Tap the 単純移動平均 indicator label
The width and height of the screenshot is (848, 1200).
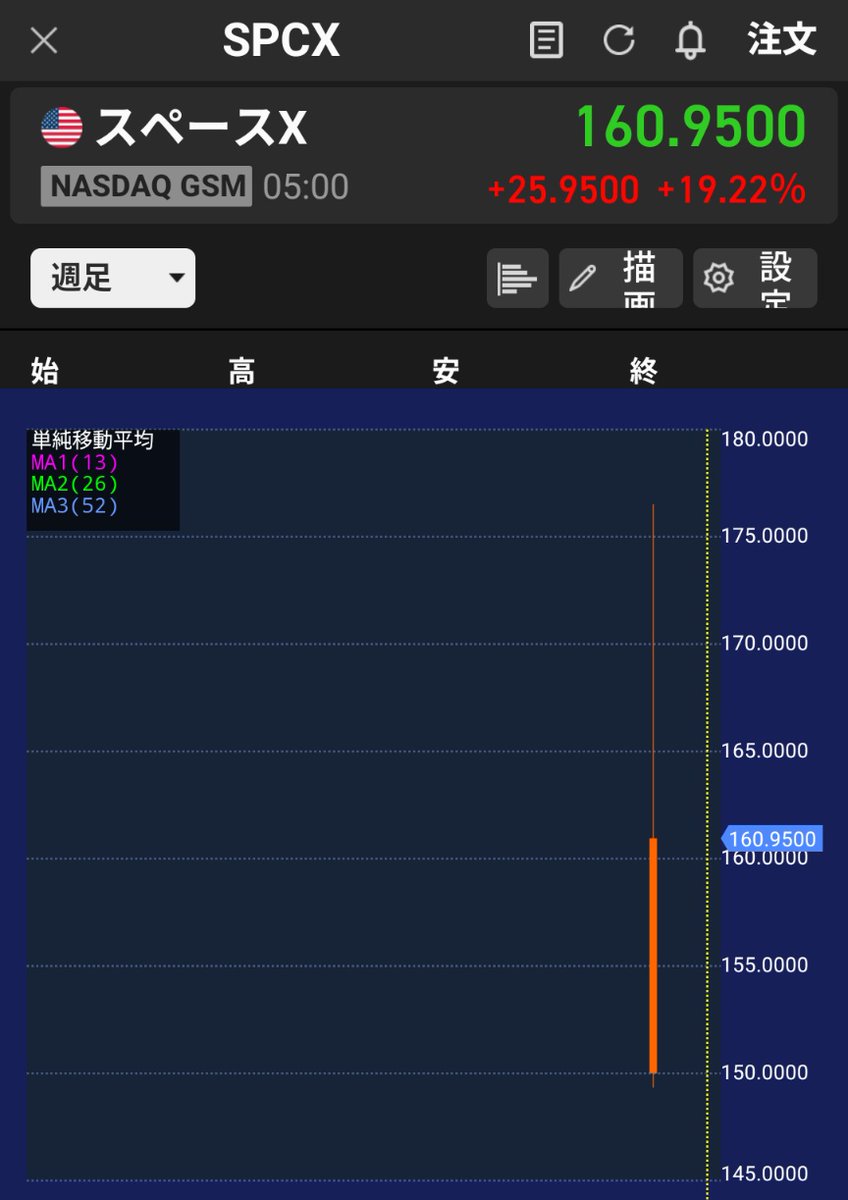(x=93, y=440)
